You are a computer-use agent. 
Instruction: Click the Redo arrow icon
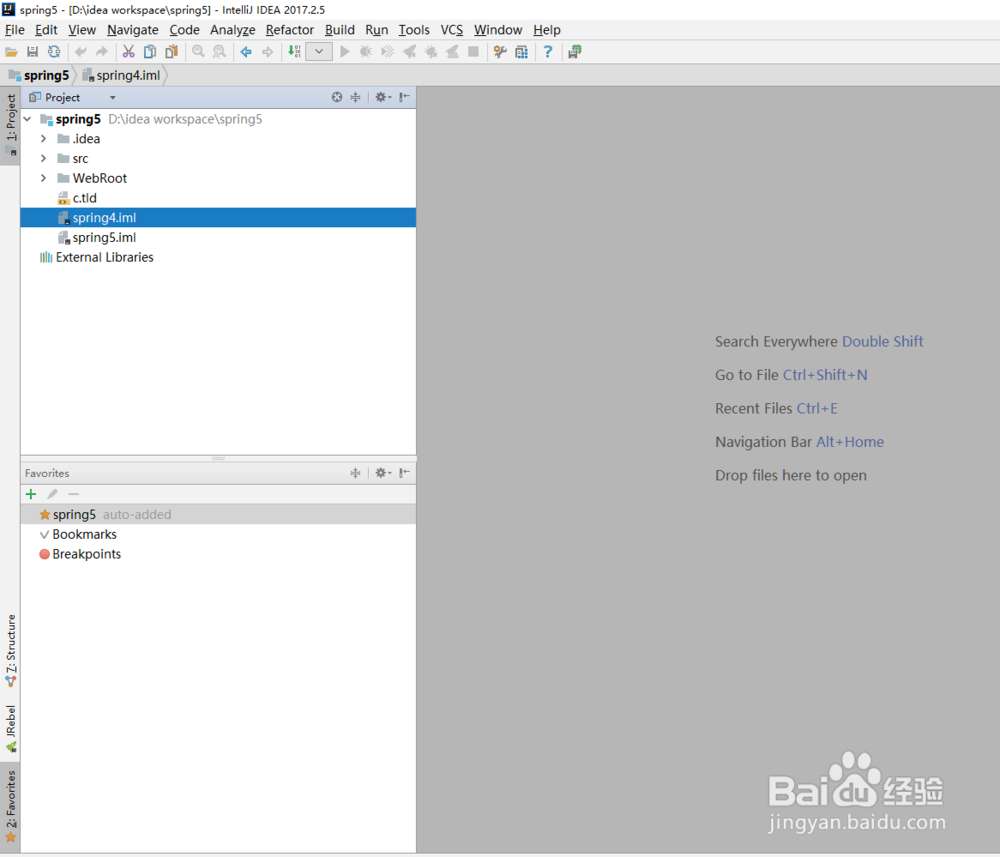point(101,52)
